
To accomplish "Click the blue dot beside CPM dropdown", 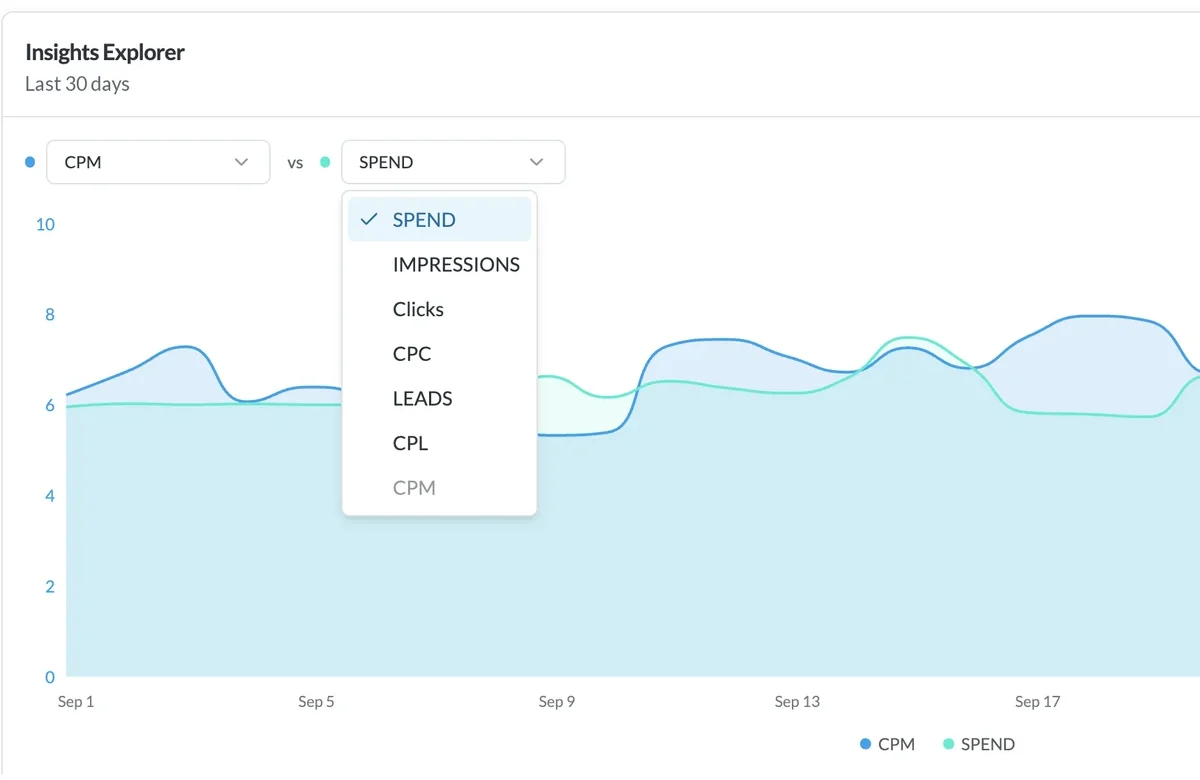I will (x=30, y=162).
